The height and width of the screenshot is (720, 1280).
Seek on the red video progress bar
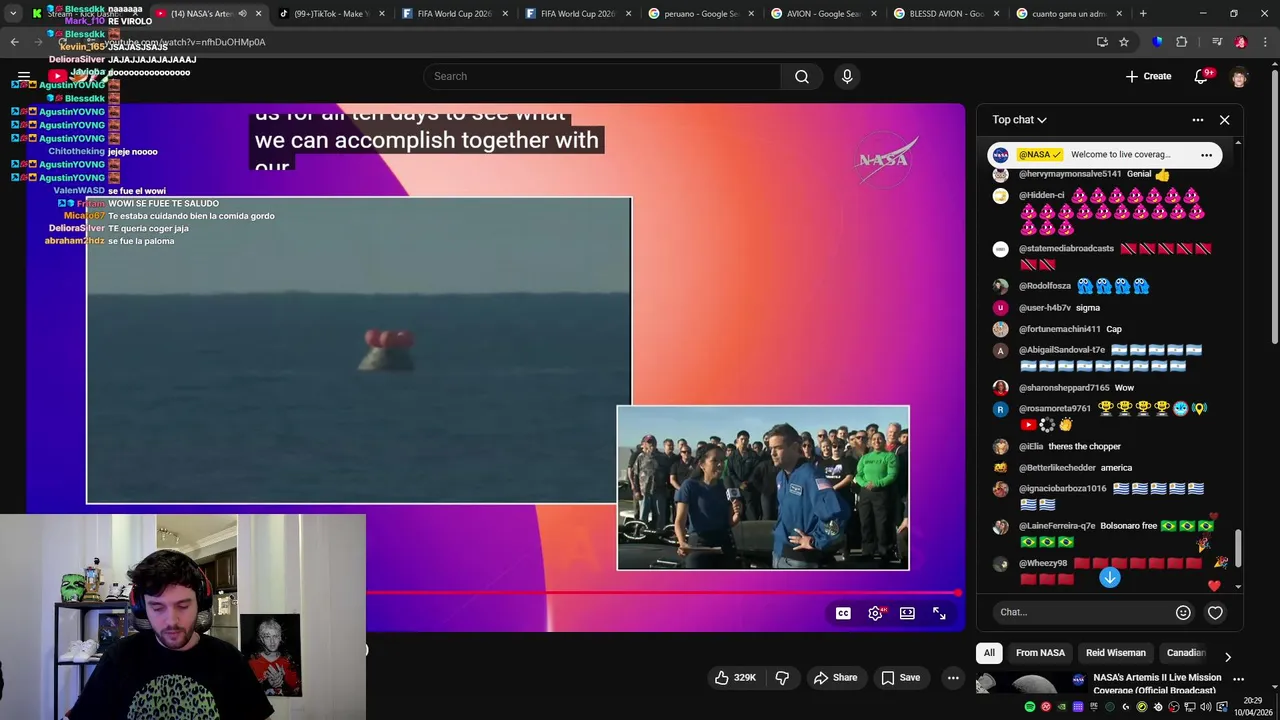pyautogui.click(x=662, y=593)
